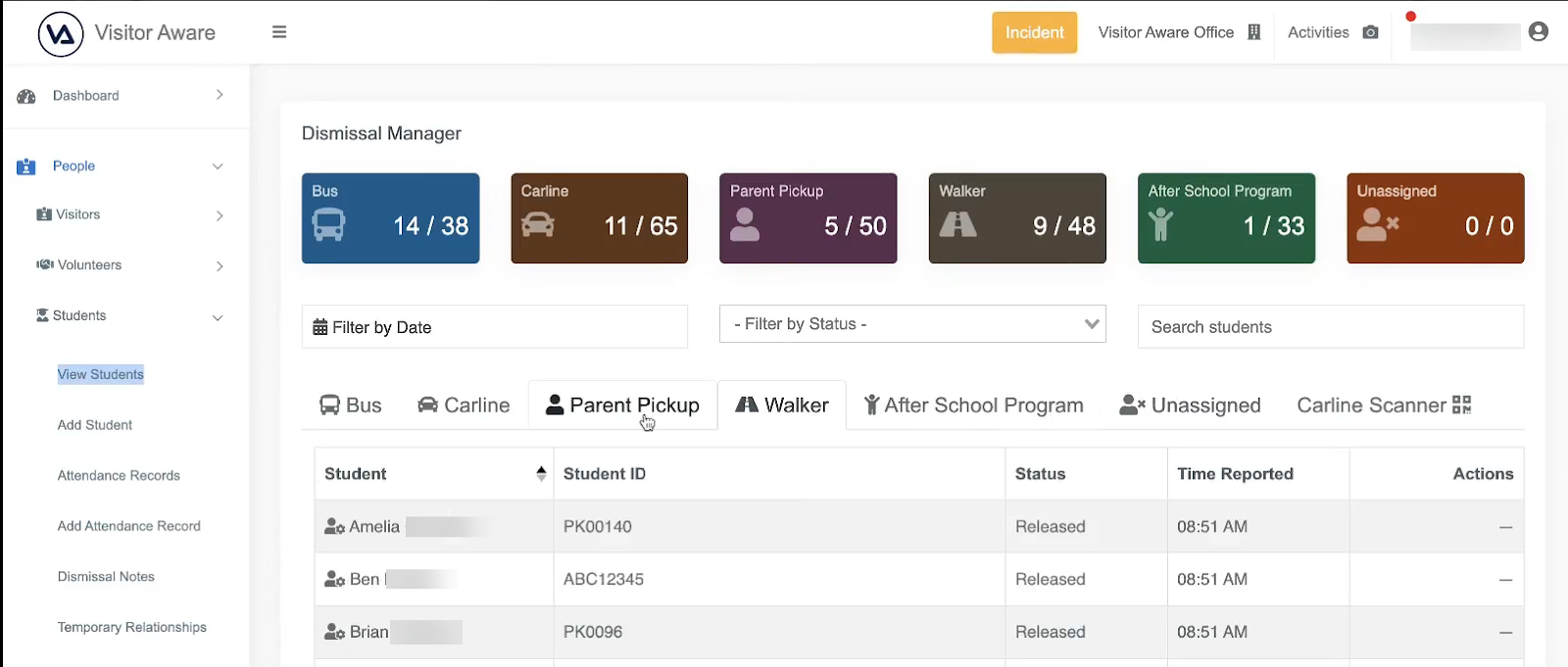Click the Search students field
The image size is (1568, 667).
tap(1330, 327)
